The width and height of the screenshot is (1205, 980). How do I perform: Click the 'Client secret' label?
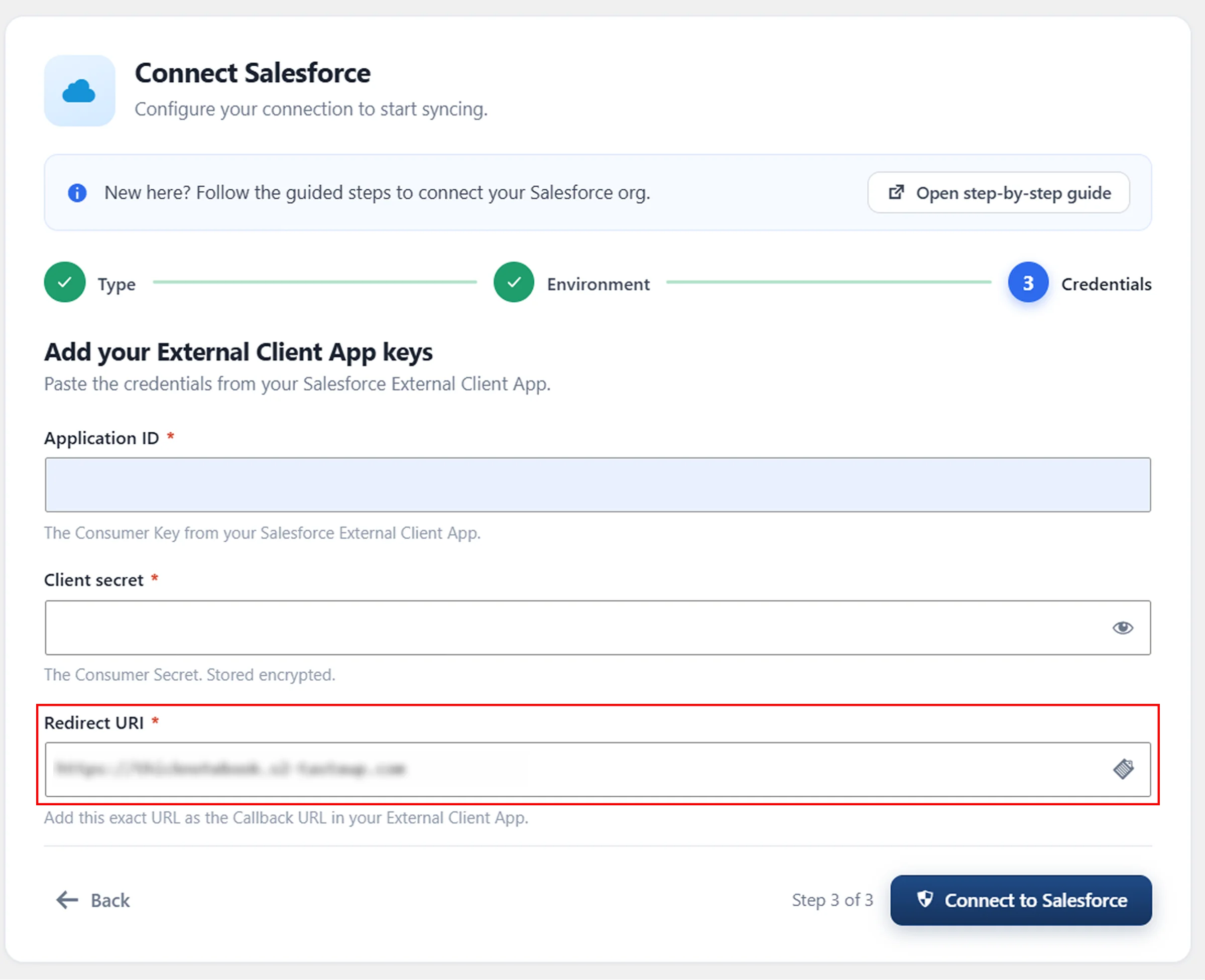coord(94,580)
